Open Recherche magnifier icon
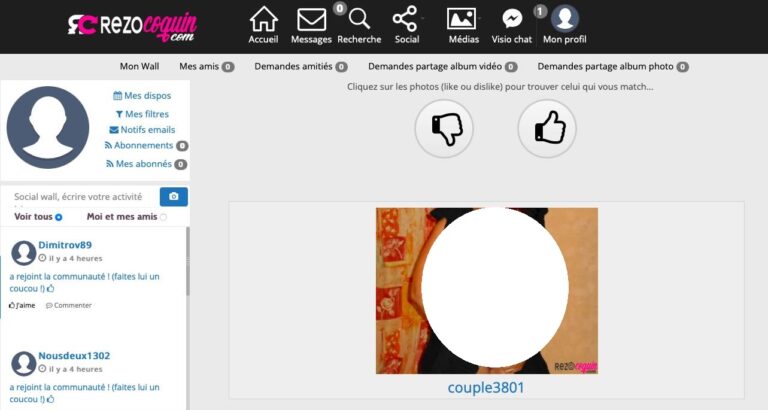This screenshot has height=410, width=768. (x=360, y=19)
